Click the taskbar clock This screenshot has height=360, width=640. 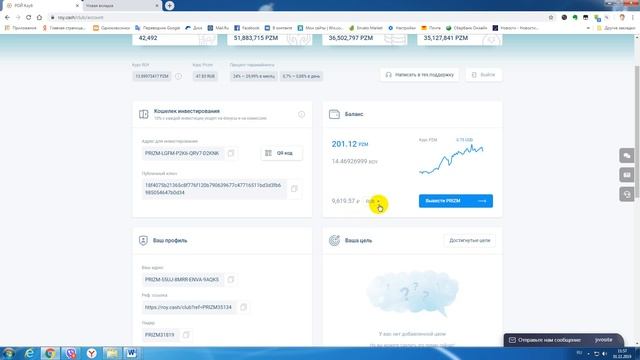[622, 353]
